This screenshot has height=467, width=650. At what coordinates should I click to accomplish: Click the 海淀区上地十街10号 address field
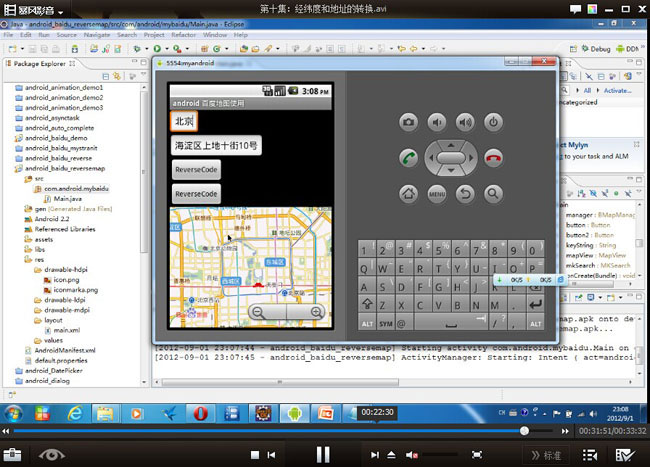click(x=216, y=145)
